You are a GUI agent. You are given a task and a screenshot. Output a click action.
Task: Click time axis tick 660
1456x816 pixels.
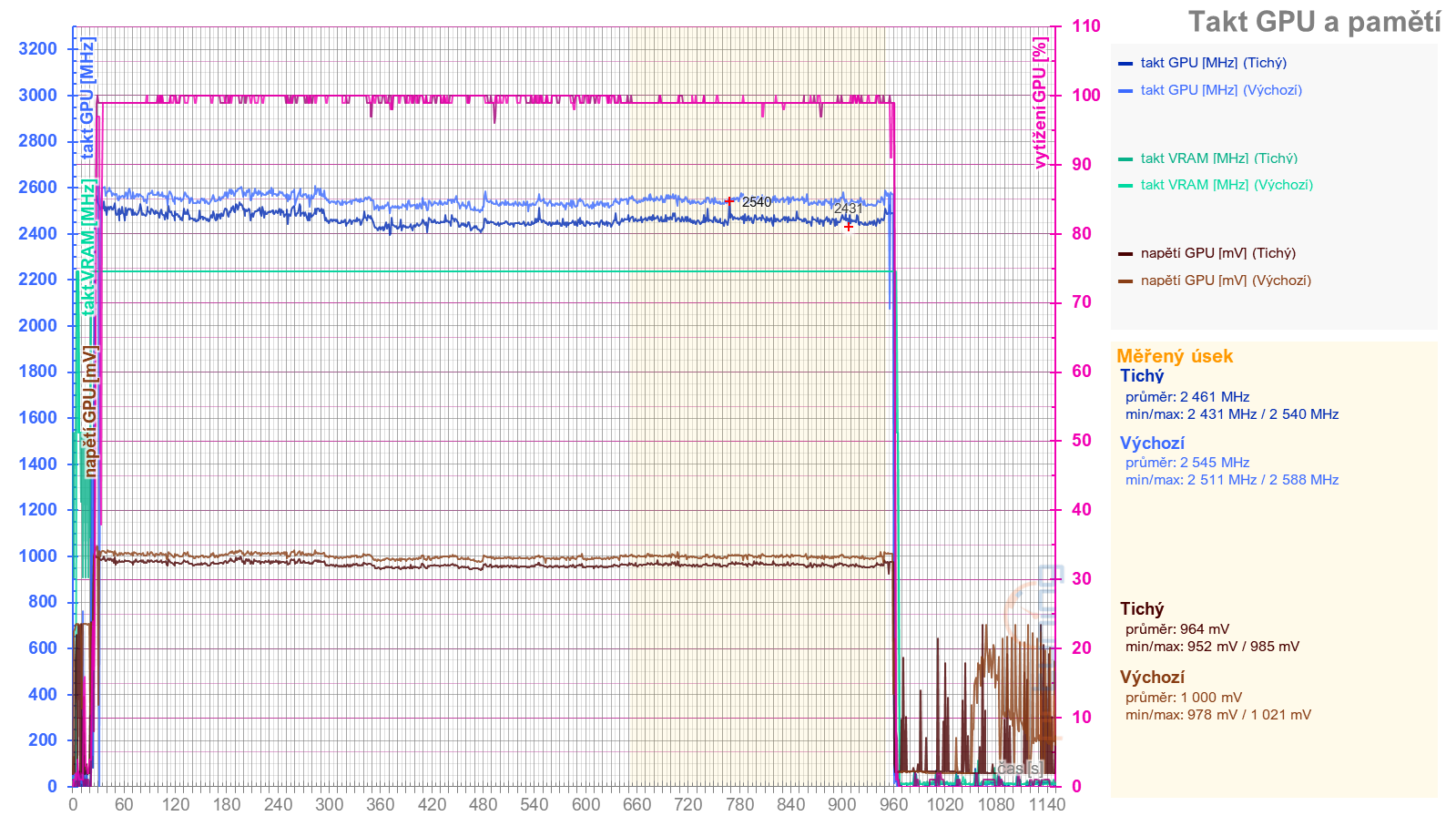pyautogui.click(x=636, y=804)
